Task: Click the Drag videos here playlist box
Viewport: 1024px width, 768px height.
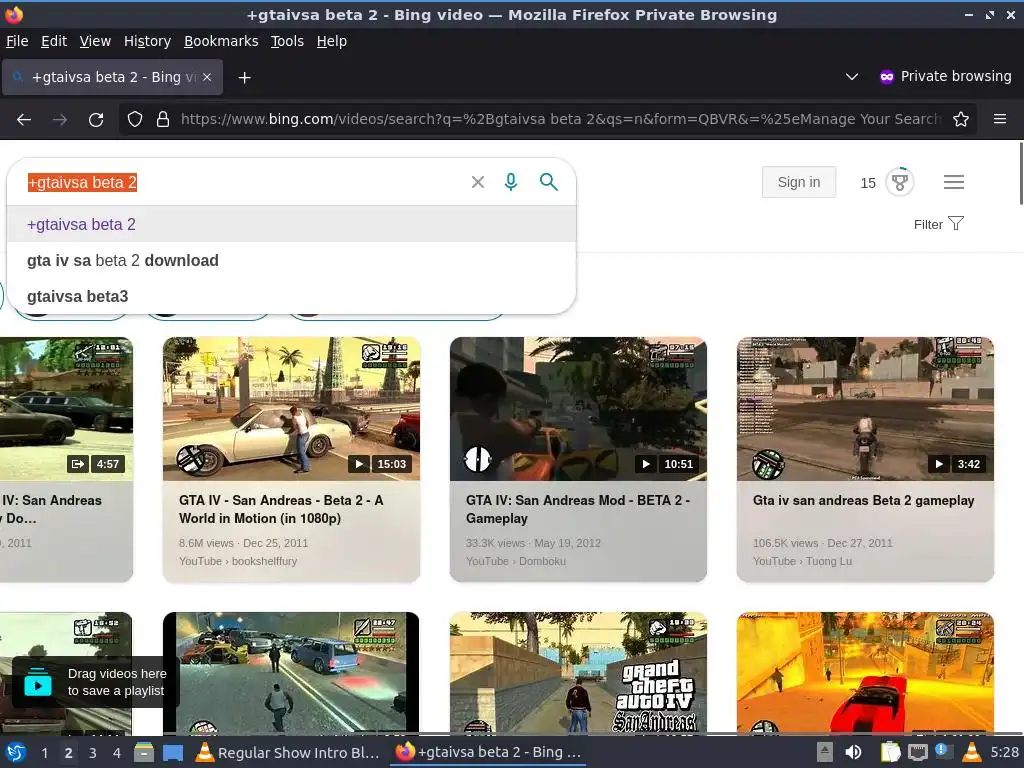Action: (x=95, y=682)
